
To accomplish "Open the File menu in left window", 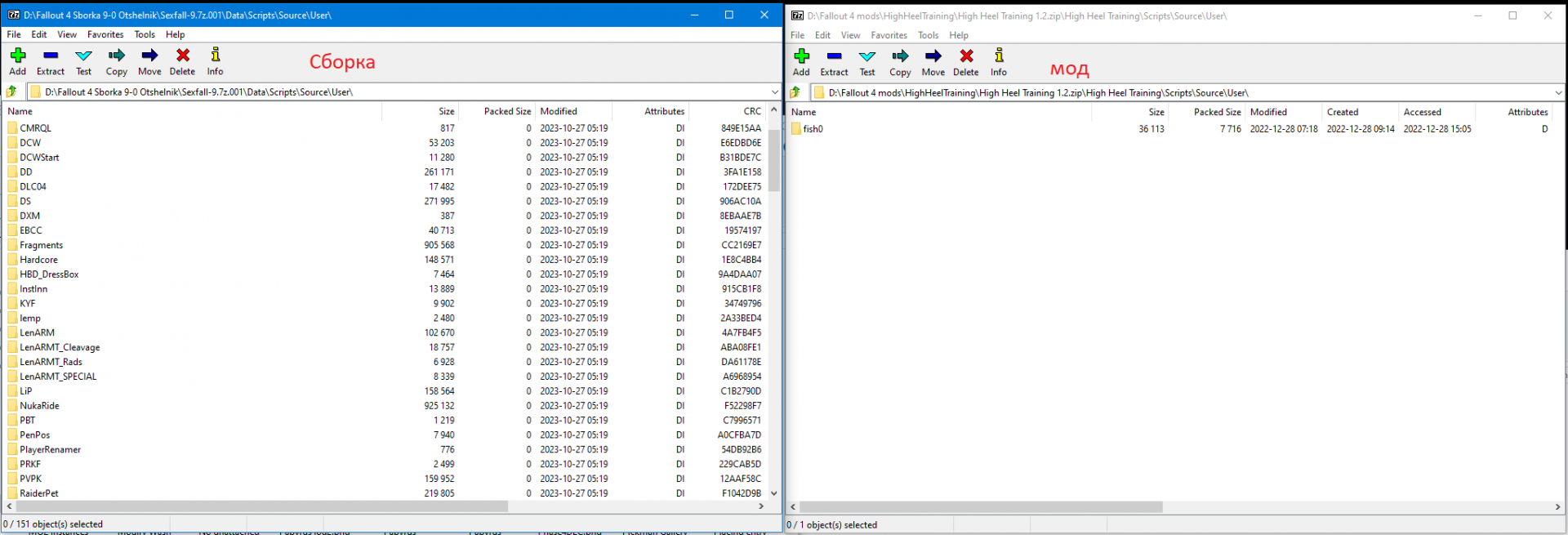I will [14, 34].
